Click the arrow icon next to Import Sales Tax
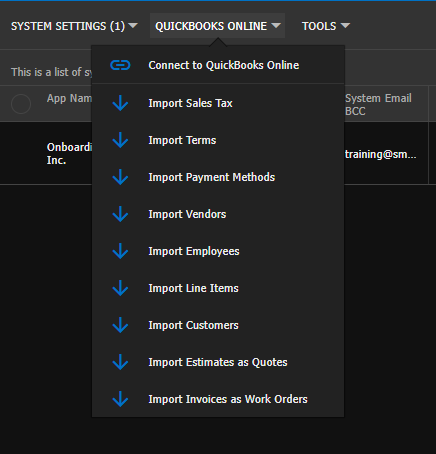This screenshot has width=436, height=454. tap(120, 103)
